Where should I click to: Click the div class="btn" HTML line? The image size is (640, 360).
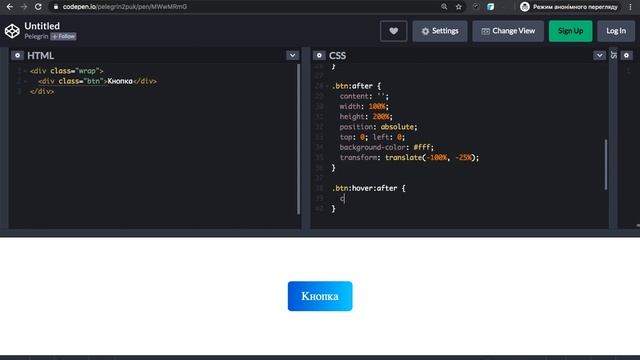click(98, 81)
